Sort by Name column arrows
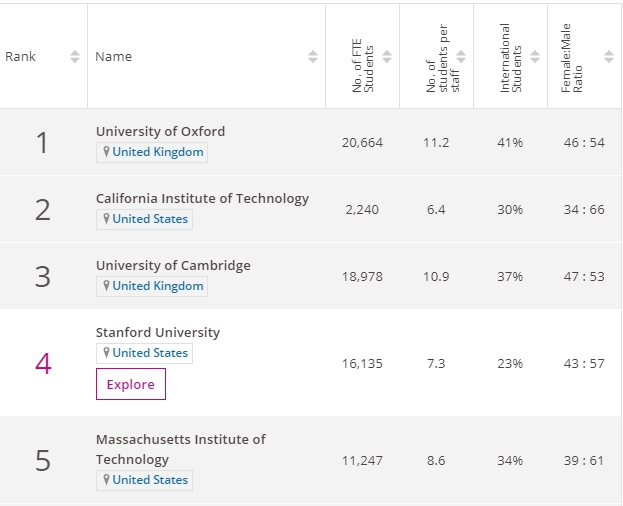 (x=311, y=57)
